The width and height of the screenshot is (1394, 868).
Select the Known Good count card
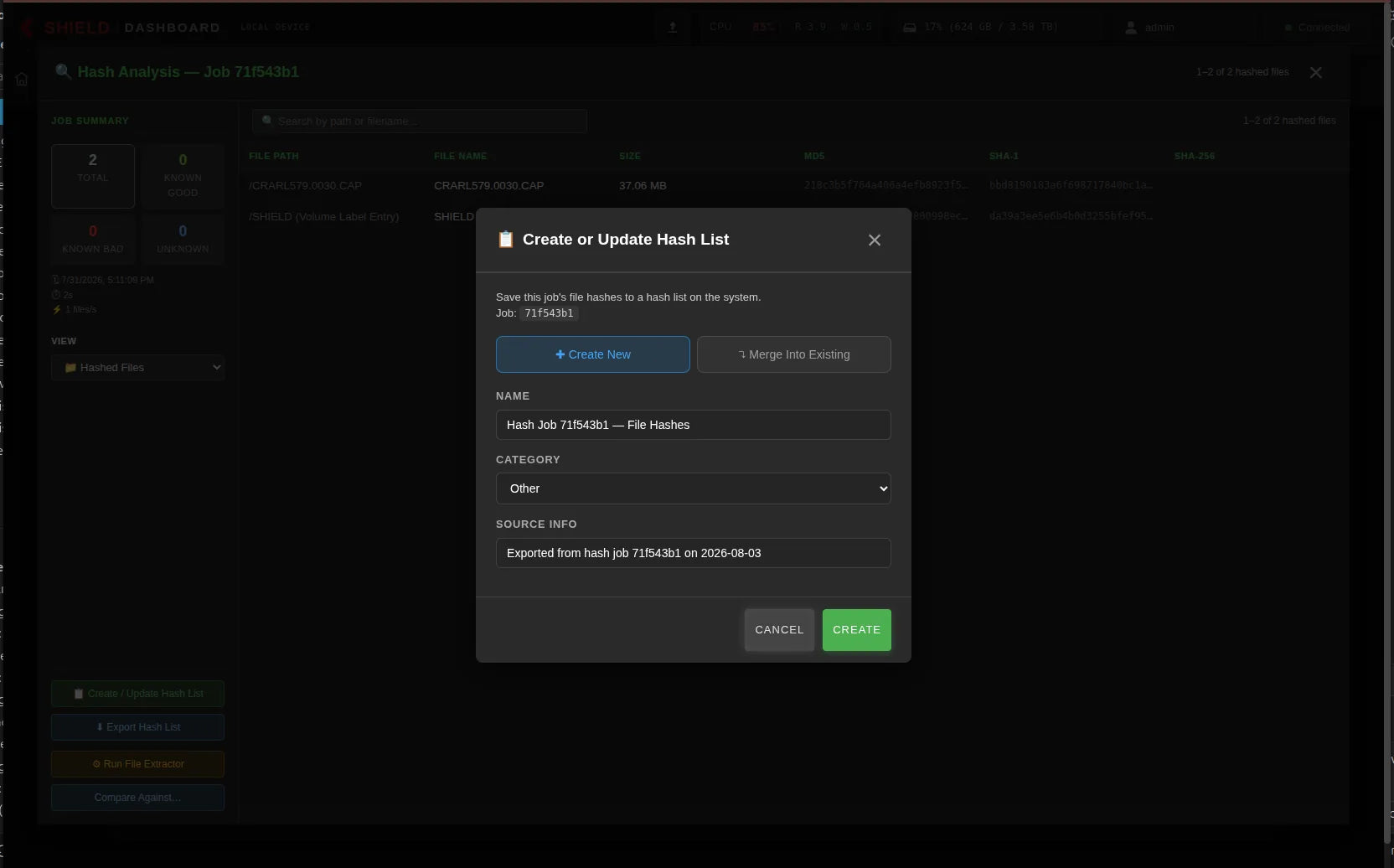click(183, 176)
